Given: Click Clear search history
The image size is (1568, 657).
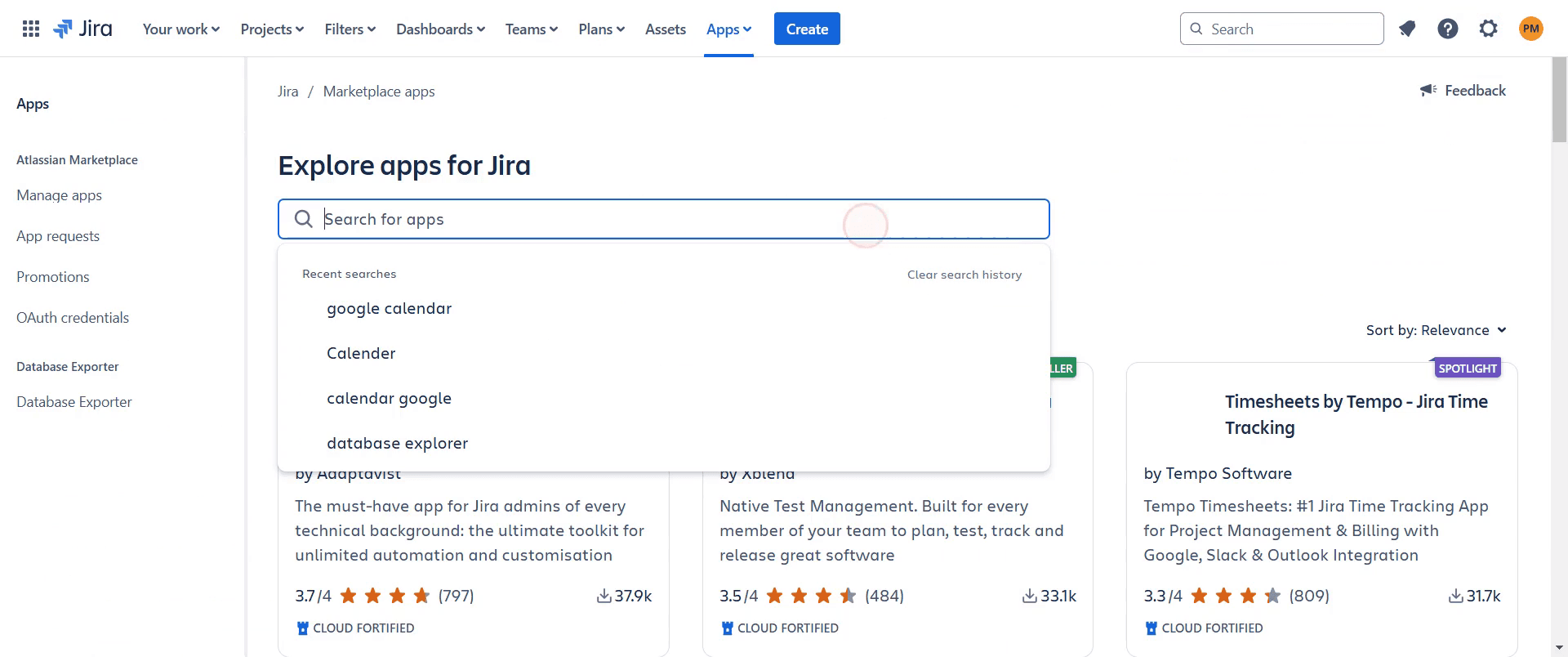Looking at the screenshot, I should tap(964, 275).
